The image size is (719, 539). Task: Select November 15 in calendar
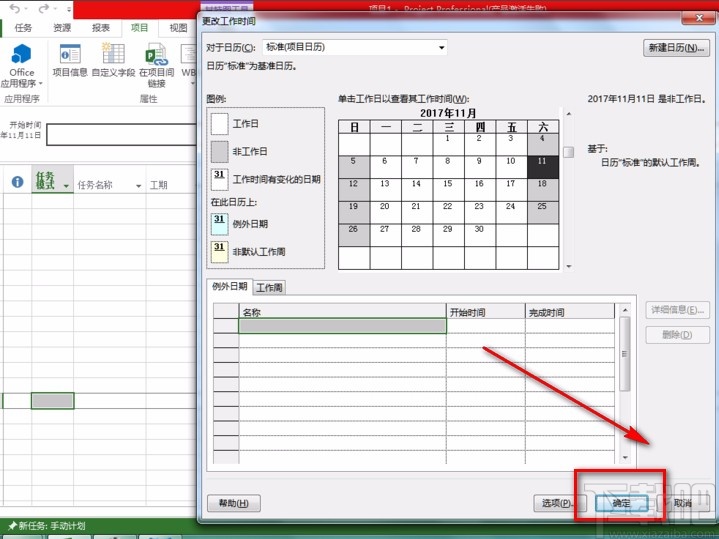(x=448, y=189)
